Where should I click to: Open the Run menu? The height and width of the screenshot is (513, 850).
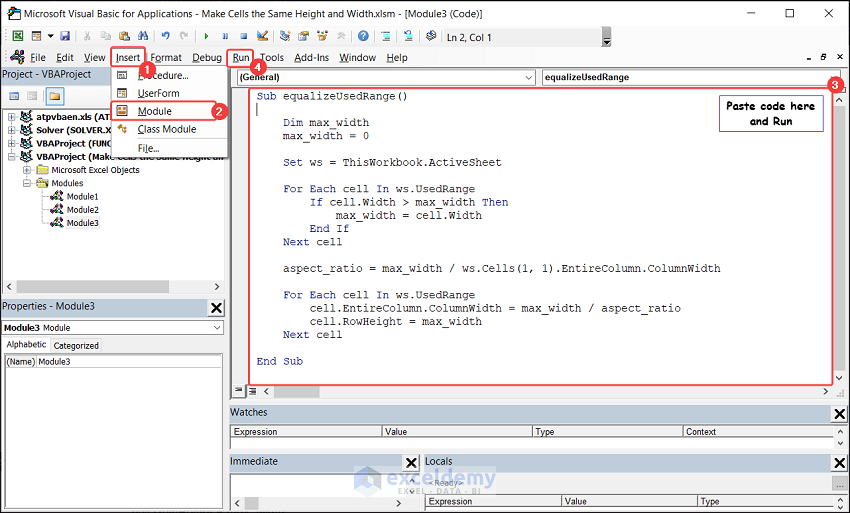click(x=240, y=58)
